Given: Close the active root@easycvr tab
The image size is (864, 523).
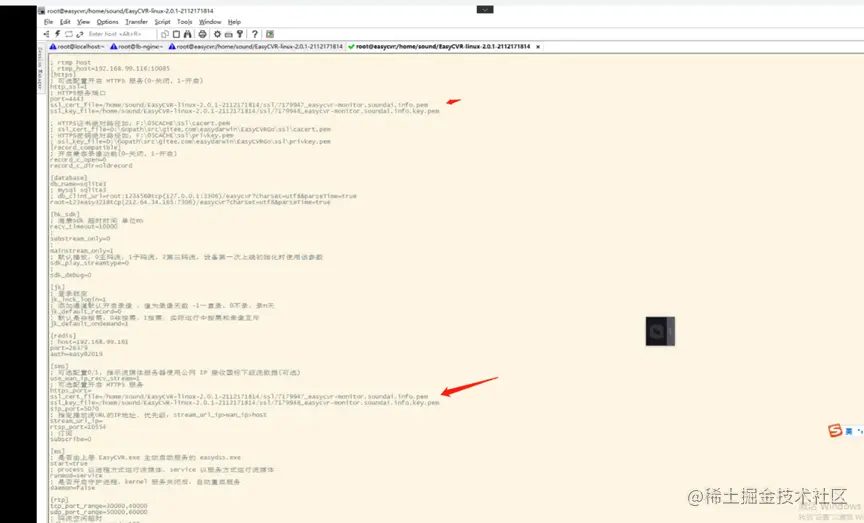Looking at the screenshot, I should click(538, 47).
